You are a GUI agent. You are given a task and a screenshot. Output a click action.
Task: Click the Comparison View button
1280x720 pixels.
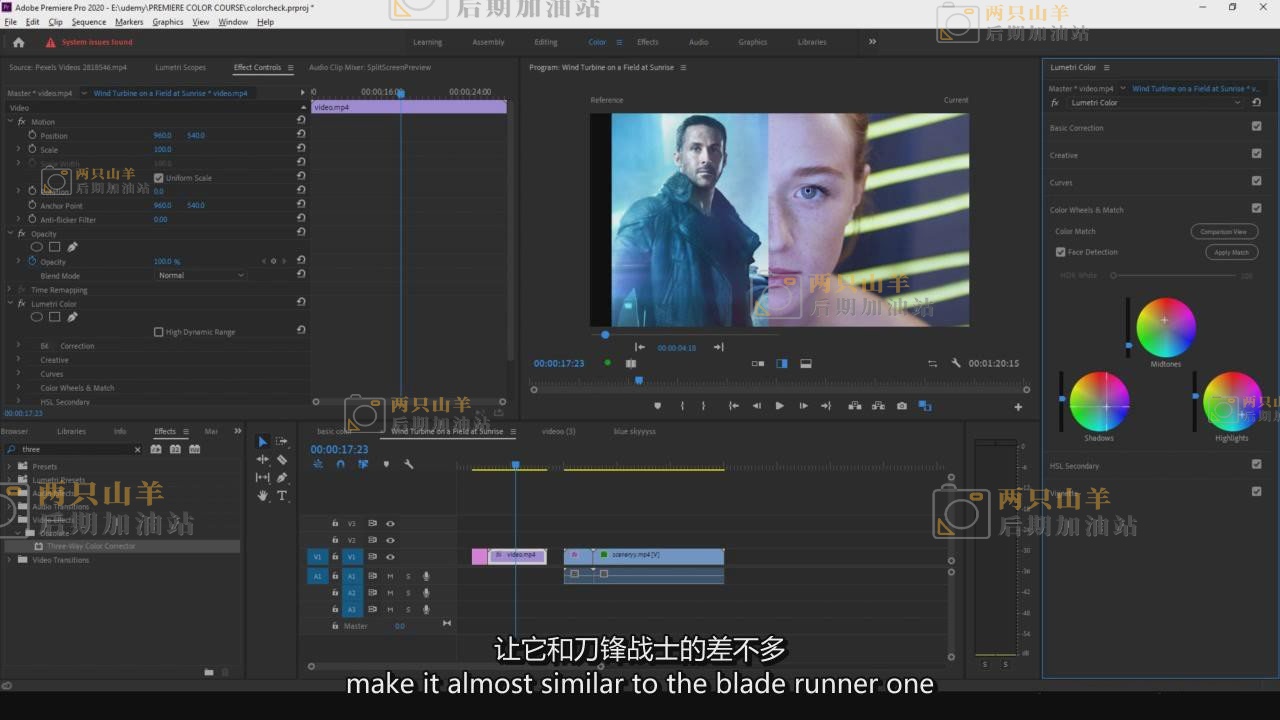click(x=1223, y=231)
